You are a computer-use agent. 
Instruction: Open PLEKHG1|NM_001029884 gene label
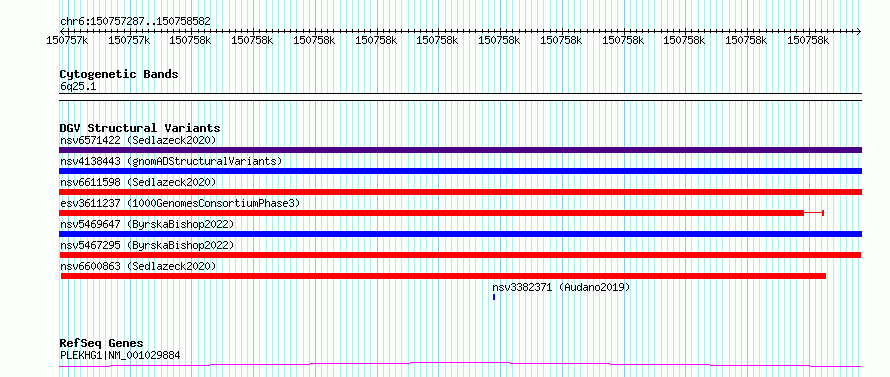click(x=120, y=355)
